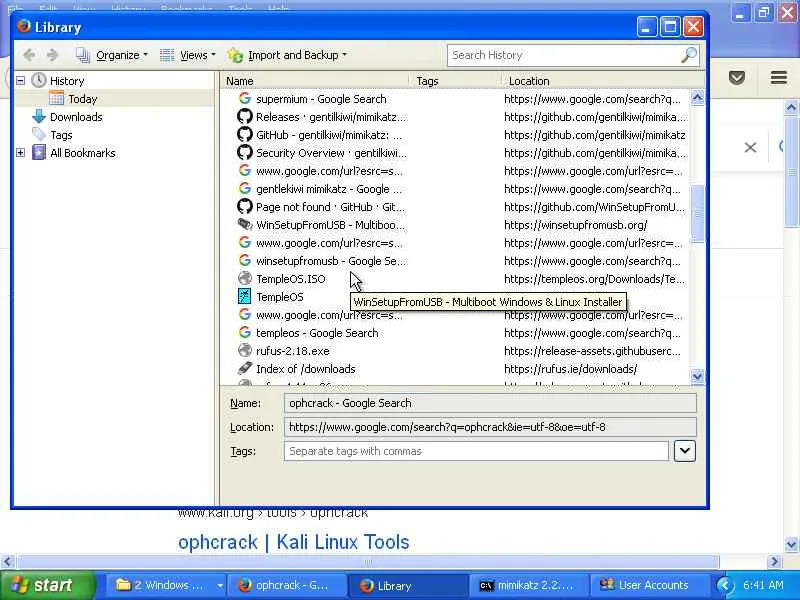The width and height of the screenshot is (800, 600).
Task: Open the Views menu
Action: pos(188,55)
